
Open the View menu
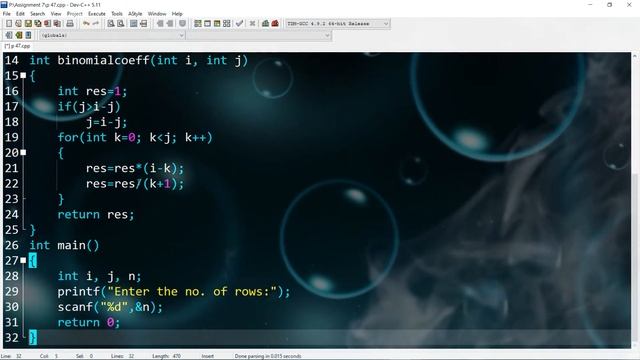tap(56, 13)
